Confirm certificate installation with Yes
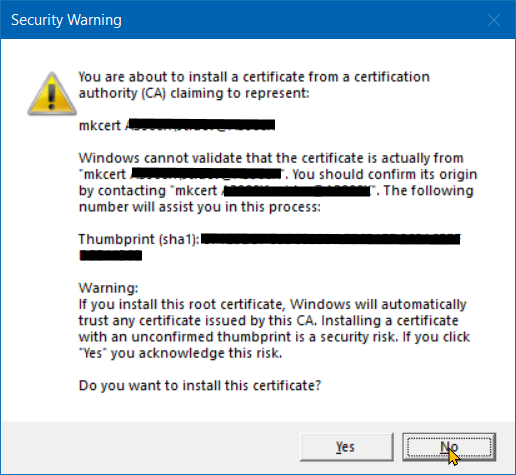This screenshot has height=475, width=516. pos(347,447)
